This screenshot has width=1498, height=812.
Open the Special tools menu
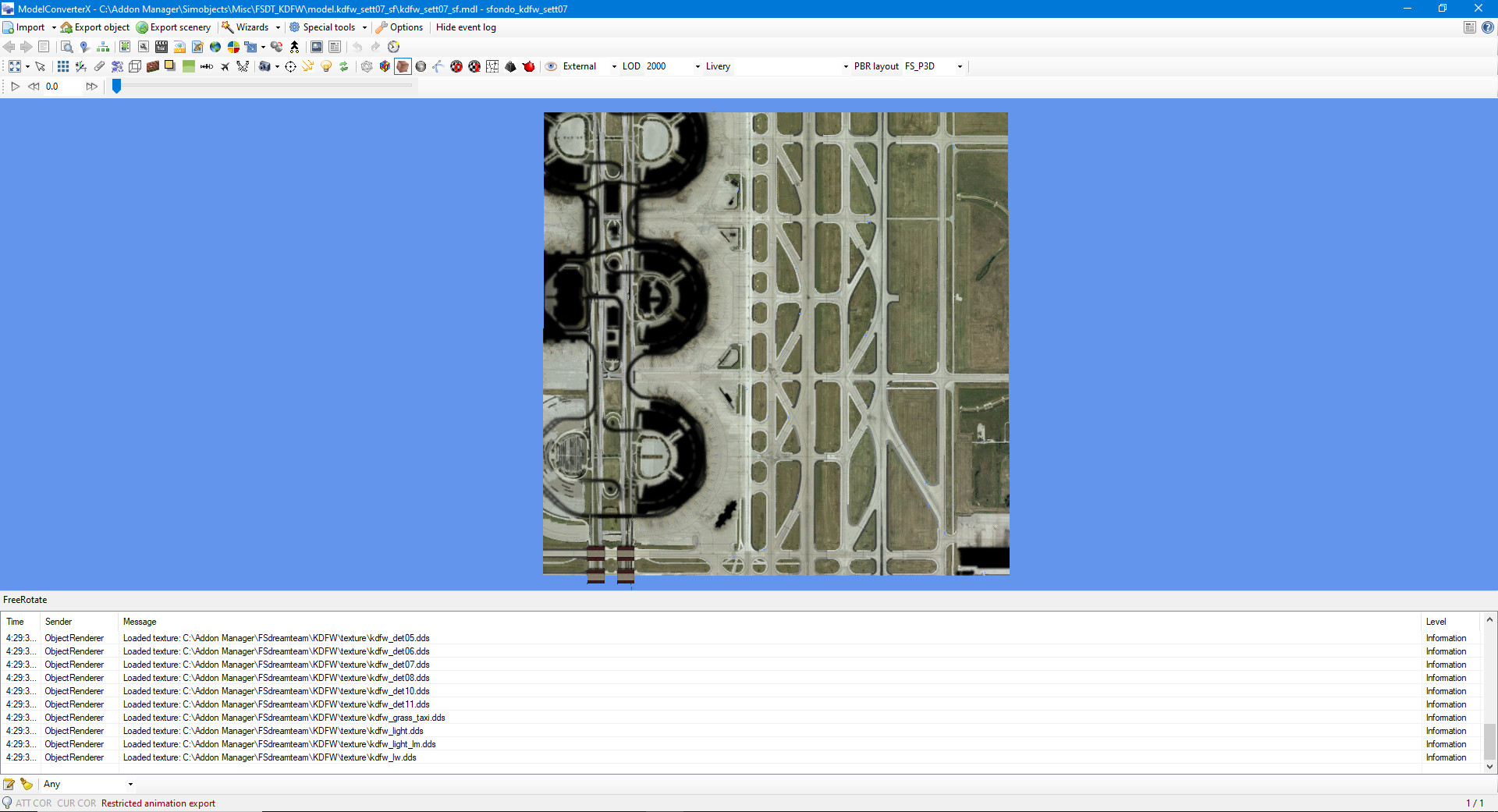(328, 27)
